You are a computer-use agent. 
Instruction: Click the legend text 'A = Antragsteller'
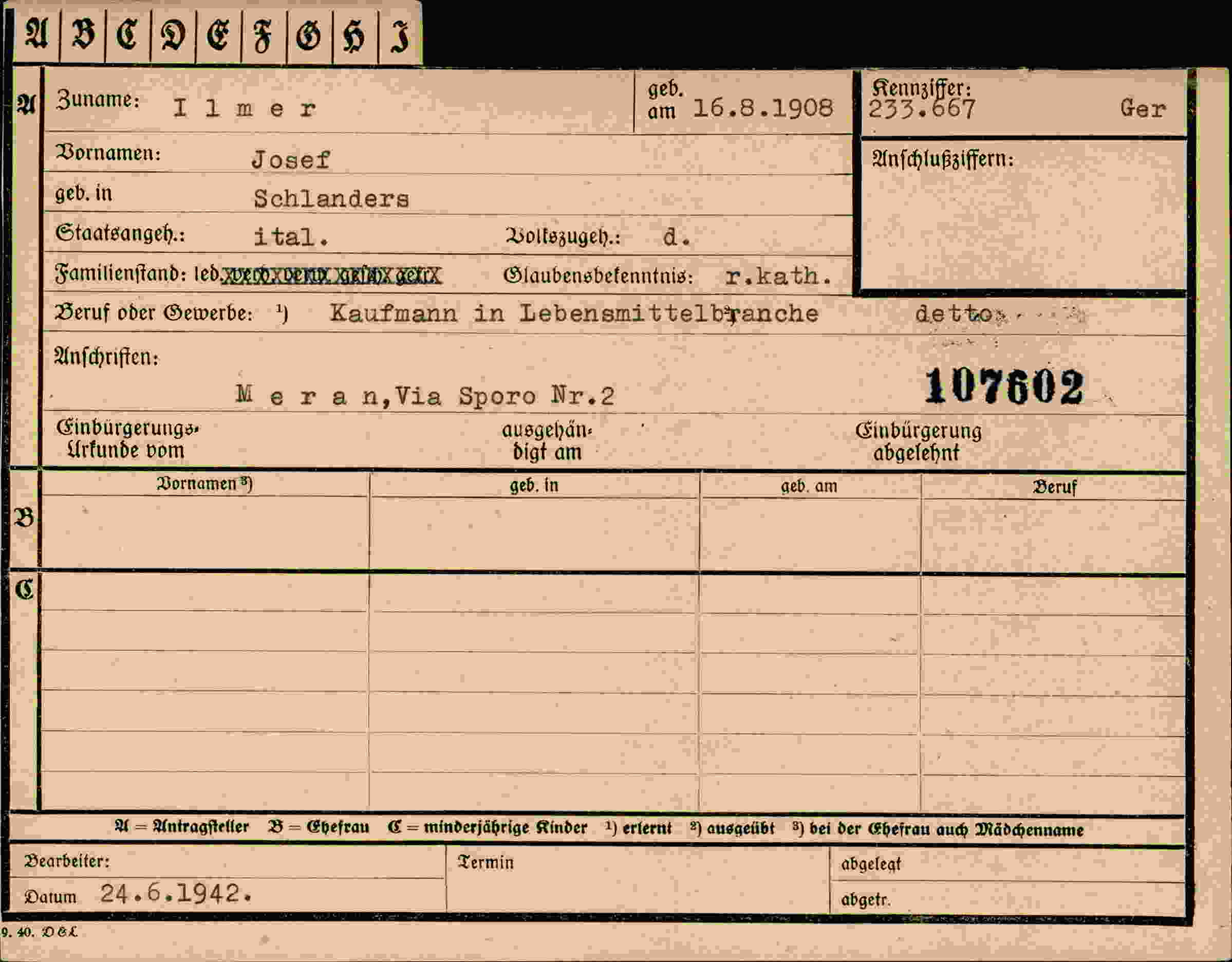pos(182,827)
